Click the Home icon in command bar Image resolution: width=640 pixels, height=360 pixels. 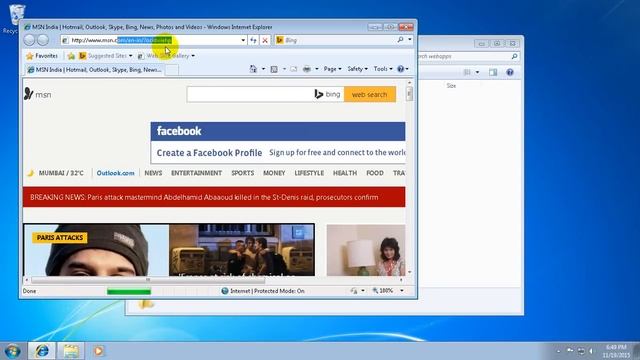(253, 69)
